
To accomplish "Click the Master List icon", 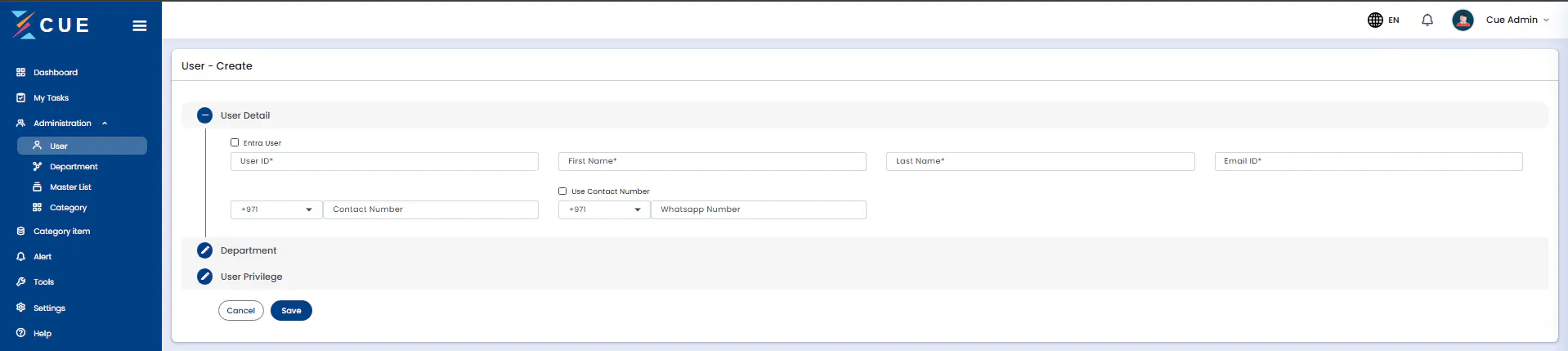I will coord(37,187).
